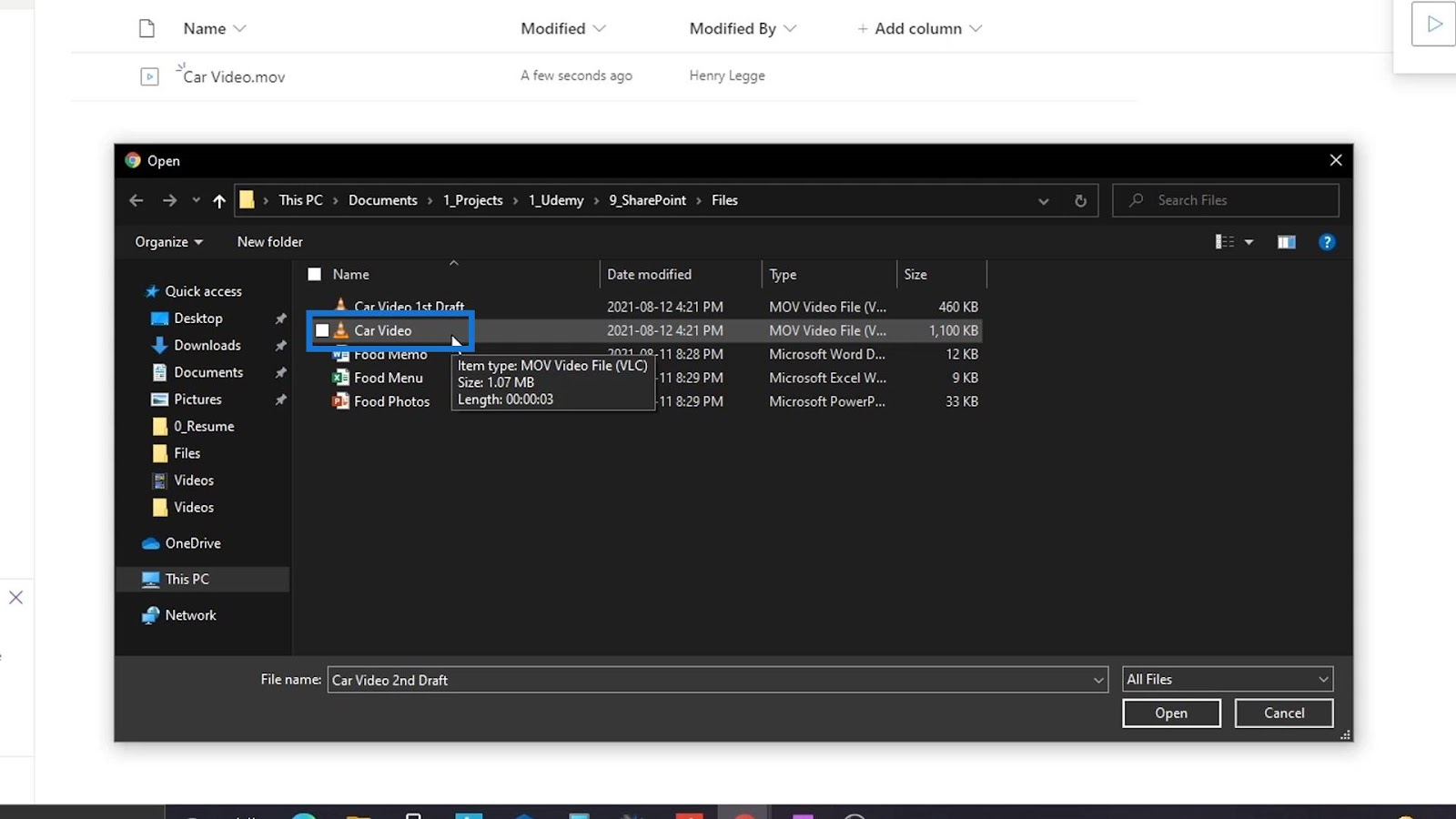Expand SharePoint Modified column dropdown

599,28
